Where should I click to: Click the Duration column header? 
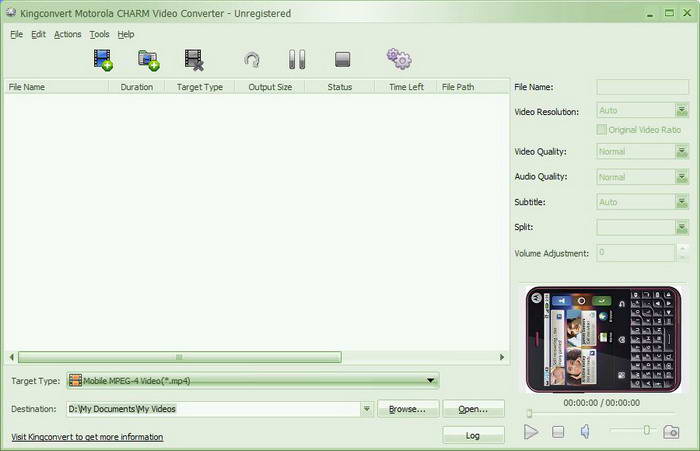[137, 87]
